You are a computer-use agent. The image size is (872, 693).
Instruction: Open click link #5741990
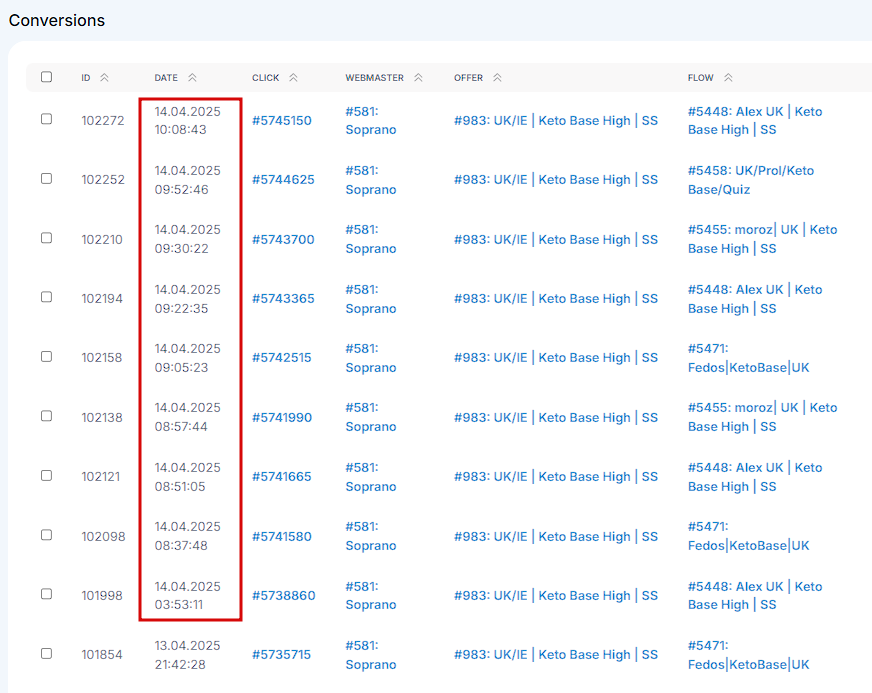point(282,418)
